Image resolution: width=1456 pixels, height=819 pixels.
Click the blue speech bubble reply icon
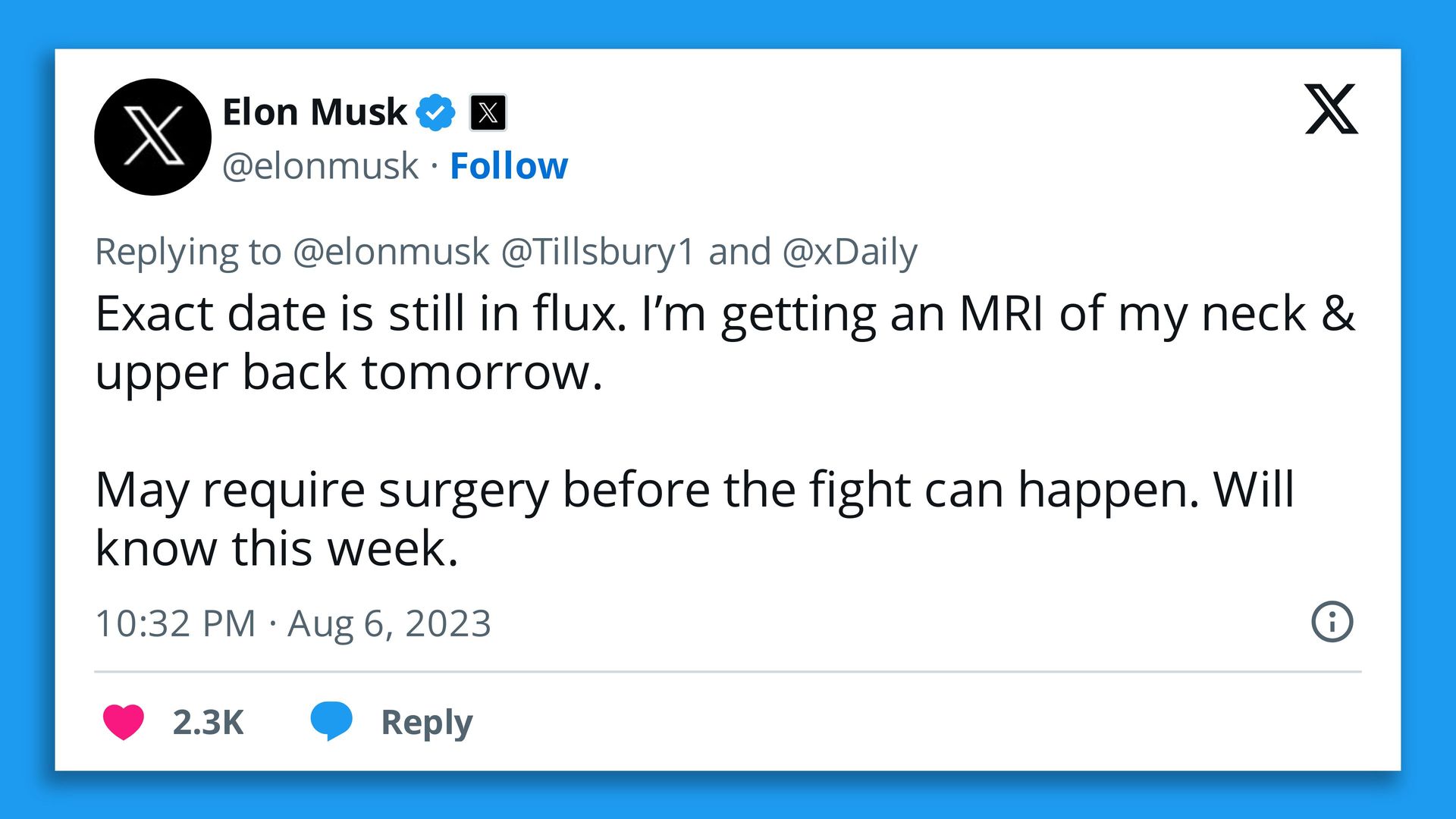point(331,720)
